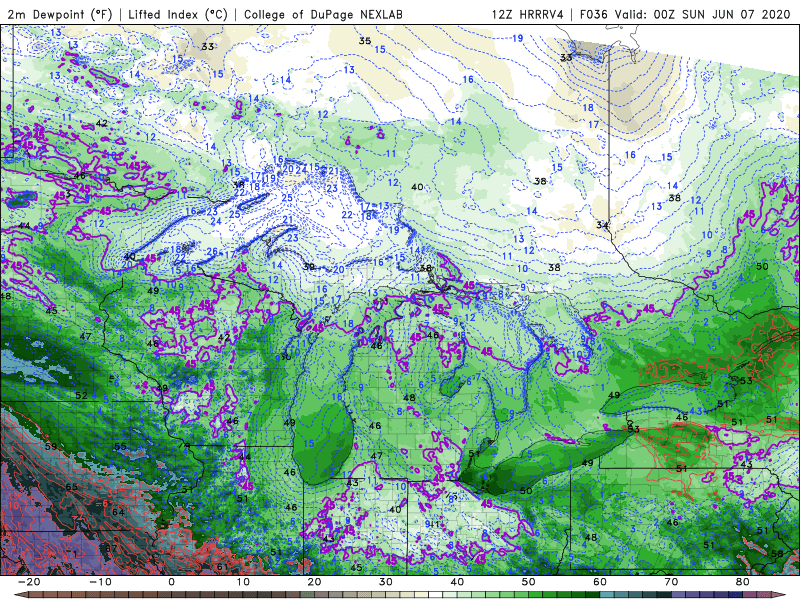The height and width of the screenshot is (600, 800).
Task: Click the '60' color scale label
Action: click(x=600, y=582)
